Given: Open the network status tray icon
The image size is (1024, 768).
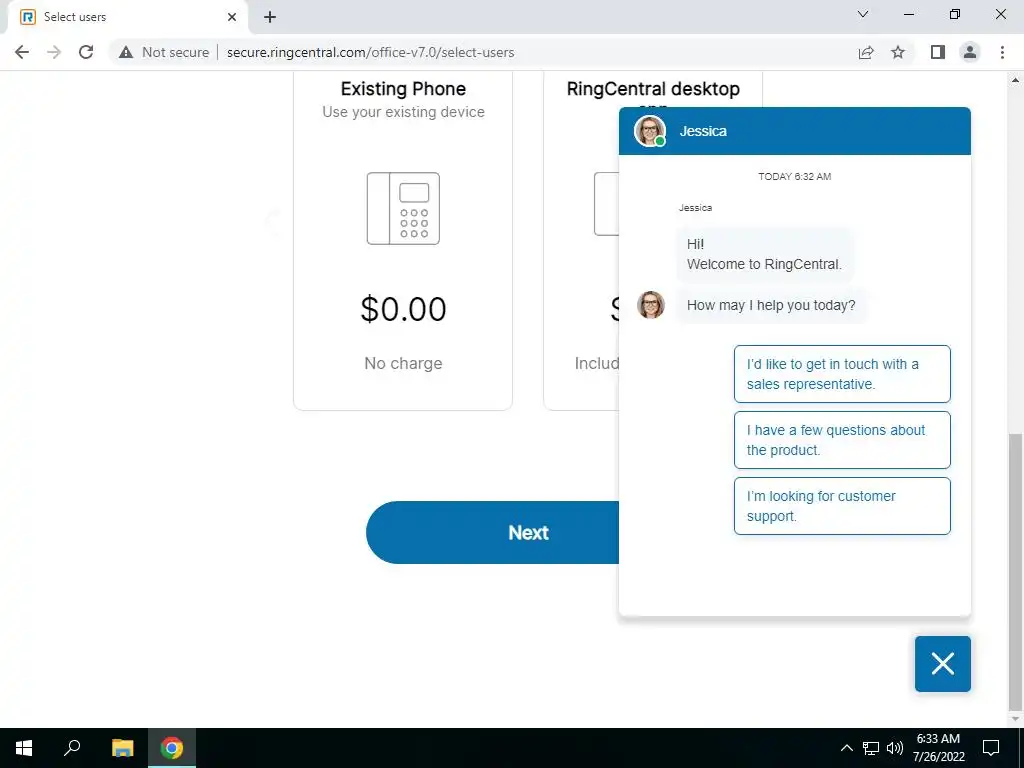Looking at the screenshot, I should [871, 748].
